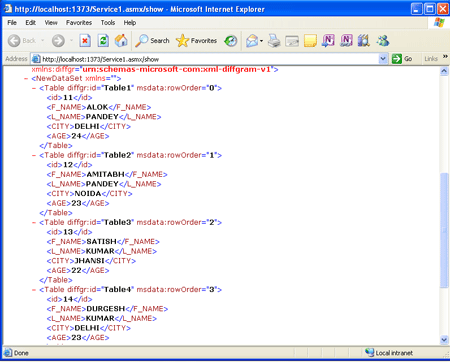Refresh the current page
The width and height of the screenshot is (450, 362).
(103, 41)
